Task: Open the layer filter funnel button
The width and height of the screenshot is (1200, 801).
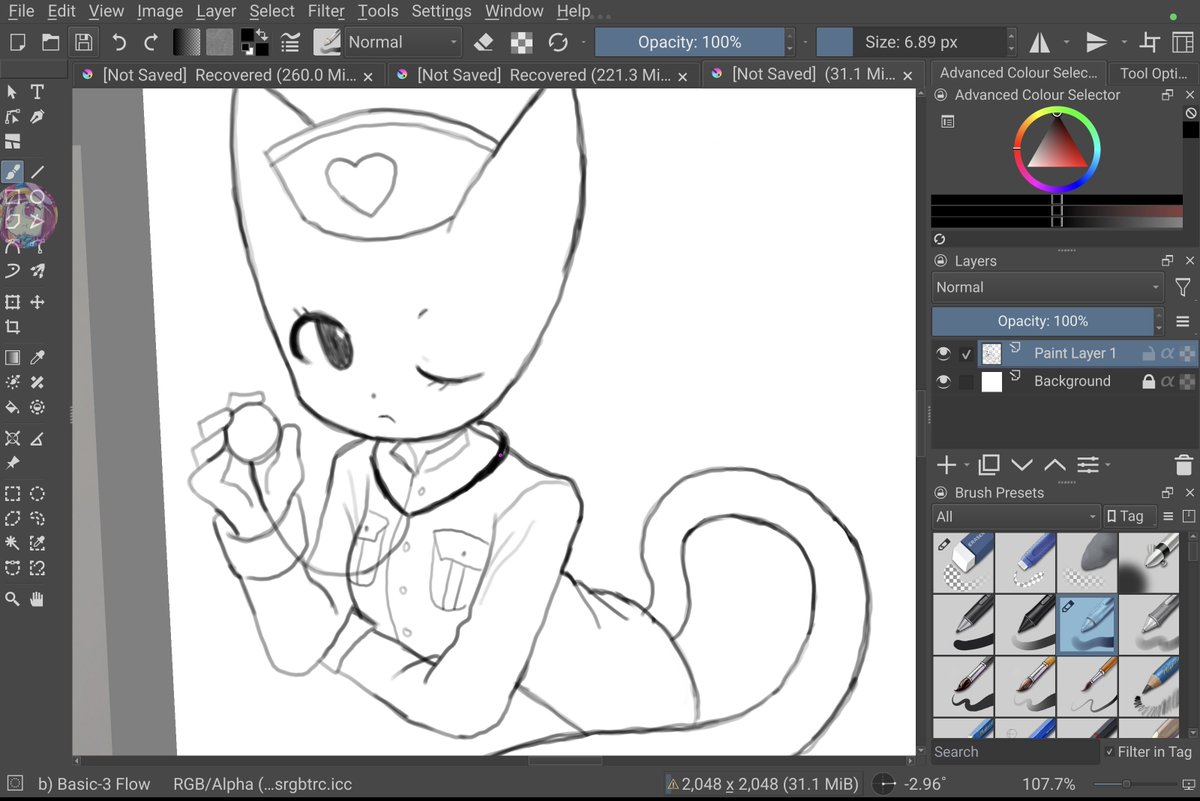Action: pyautogui.click(x=1183, y=287)
